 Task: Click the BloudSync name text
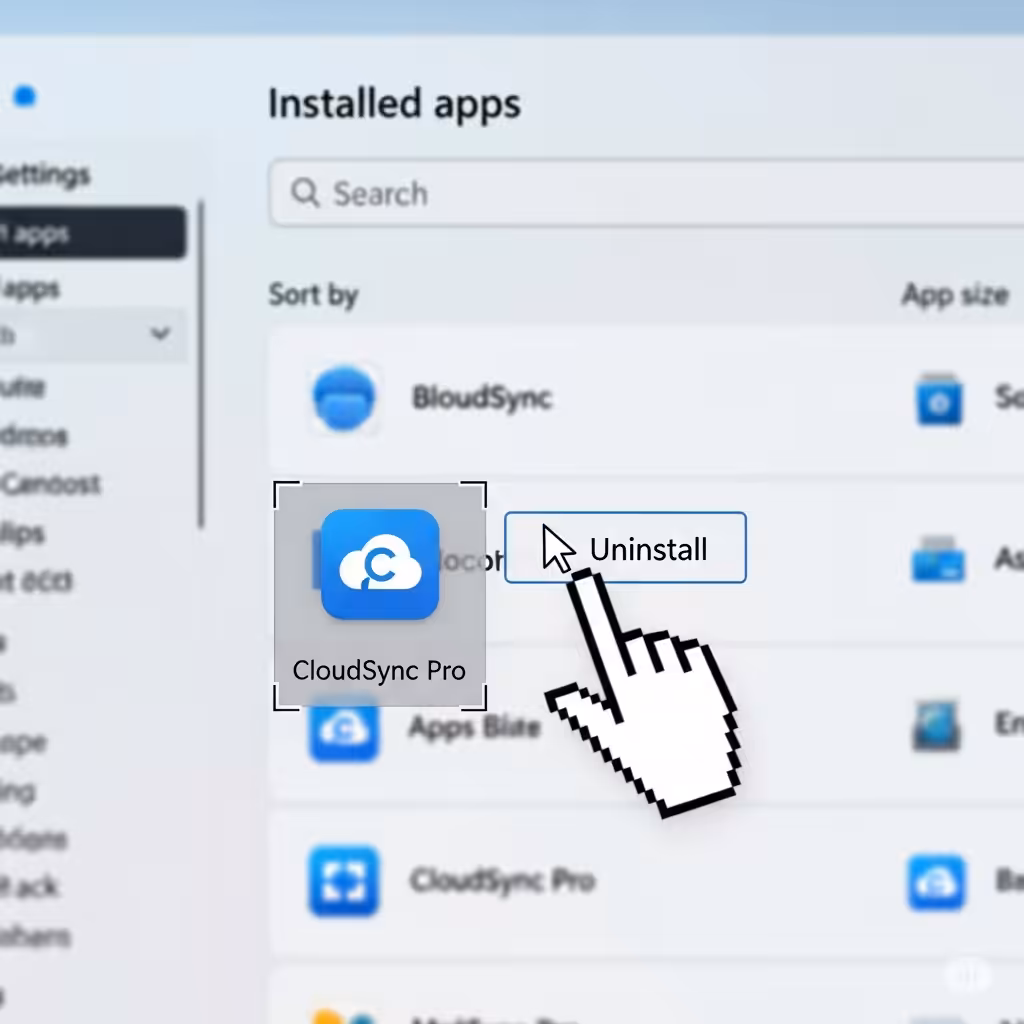coord(482,397)
